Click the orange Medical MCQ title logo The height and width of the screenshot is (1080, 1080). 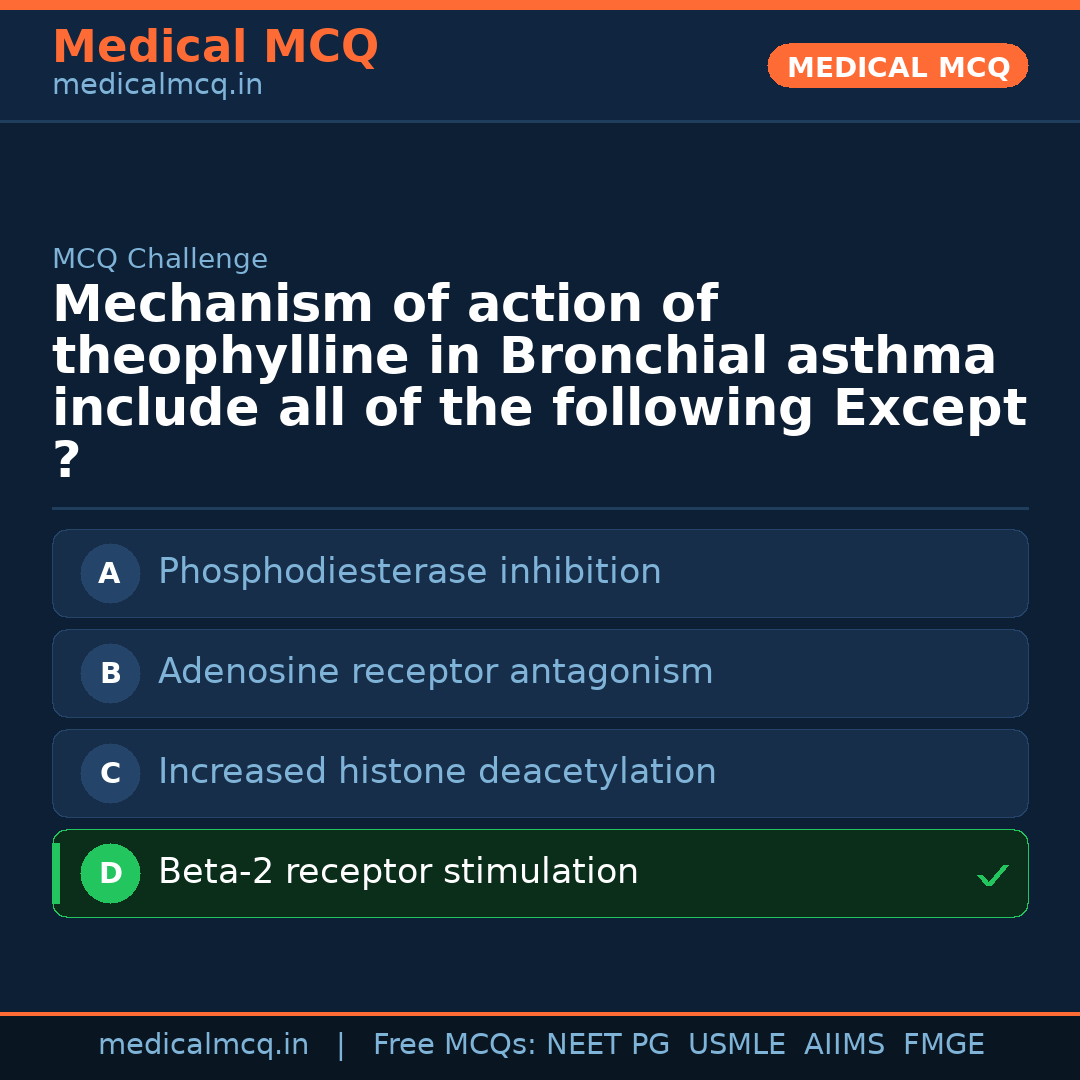[215, 47]
